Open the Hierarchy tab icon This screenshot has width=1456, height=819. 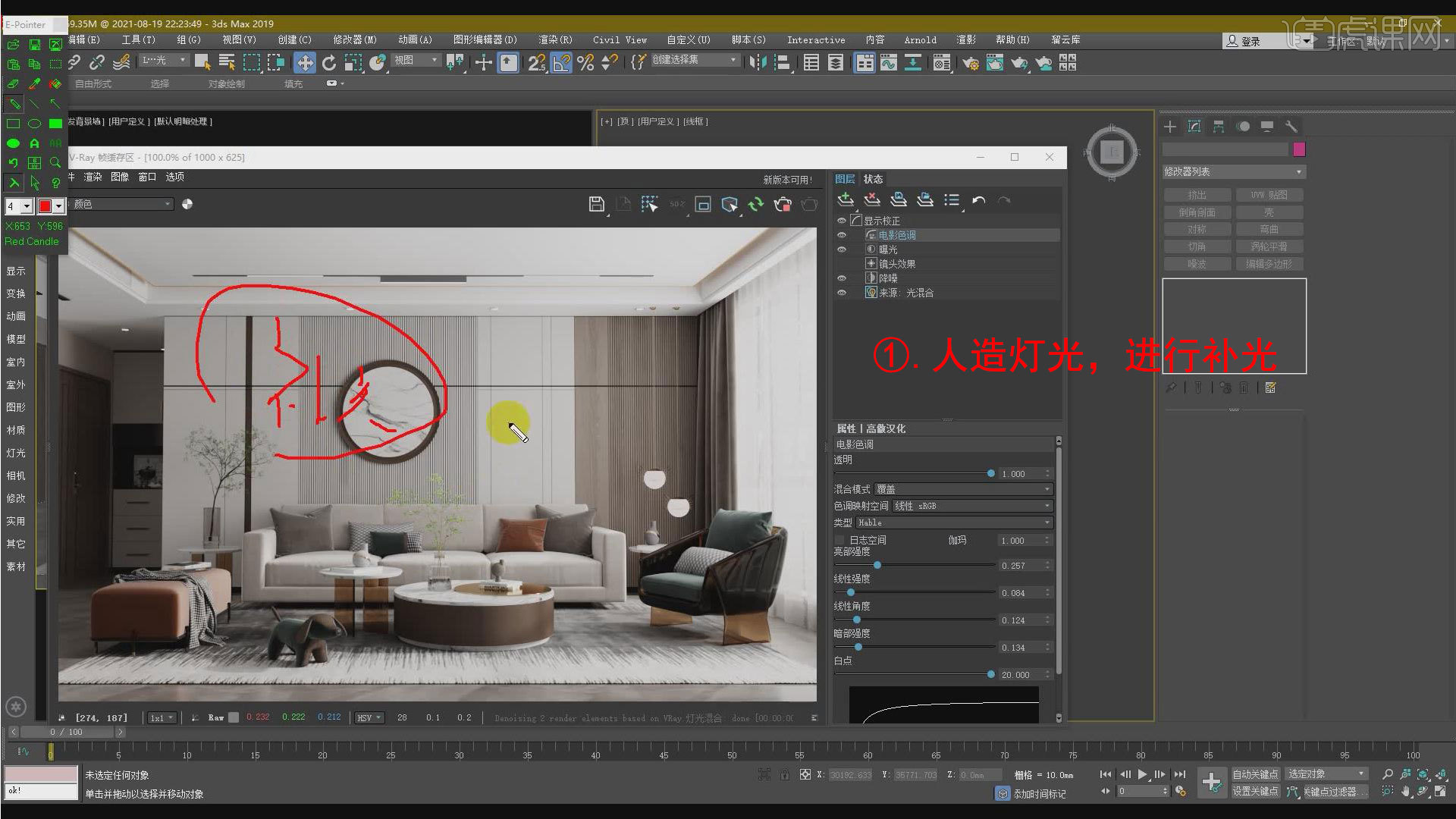pos(1219,127)
